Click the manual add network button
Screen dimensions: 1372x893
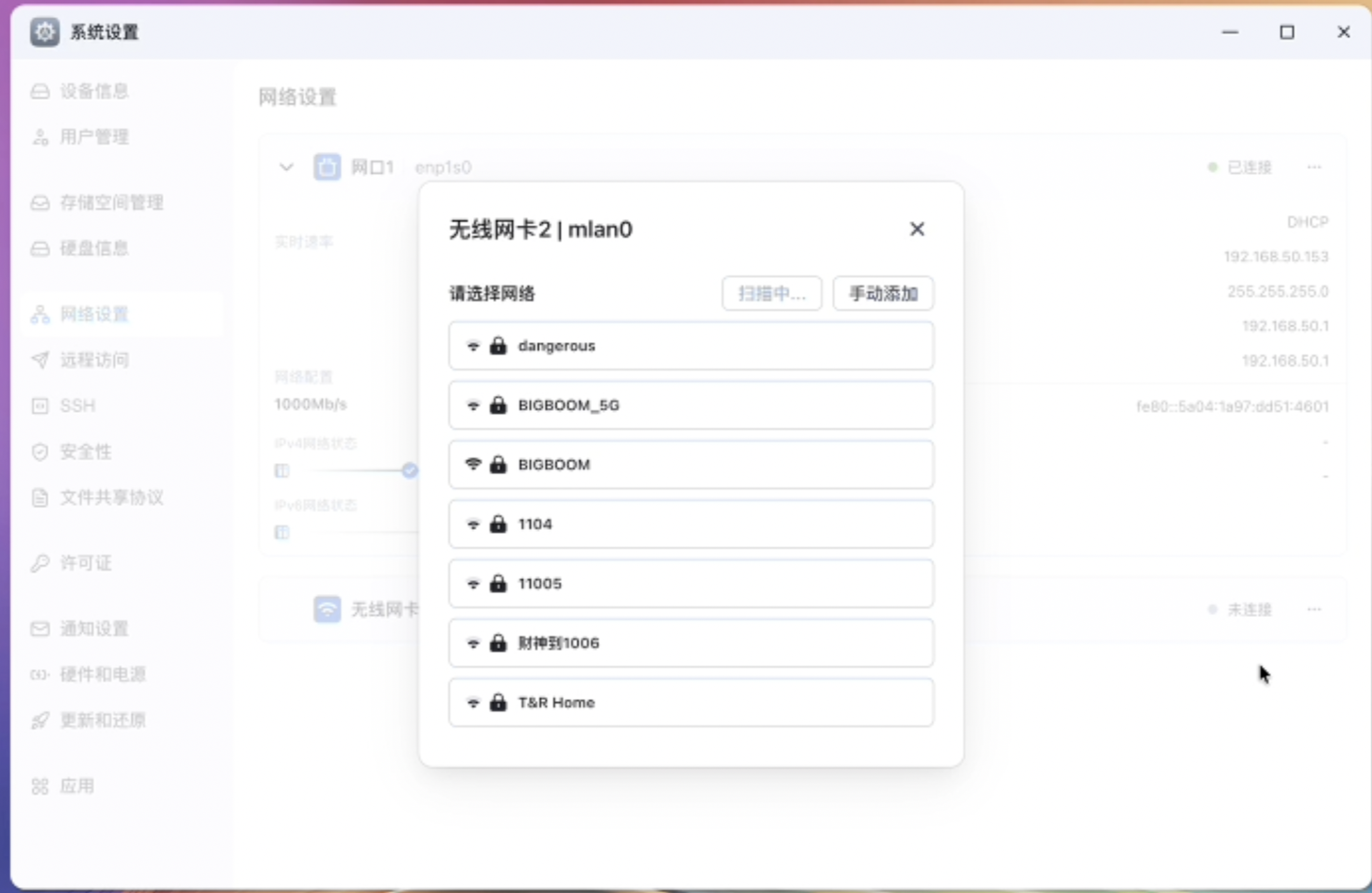882,293
